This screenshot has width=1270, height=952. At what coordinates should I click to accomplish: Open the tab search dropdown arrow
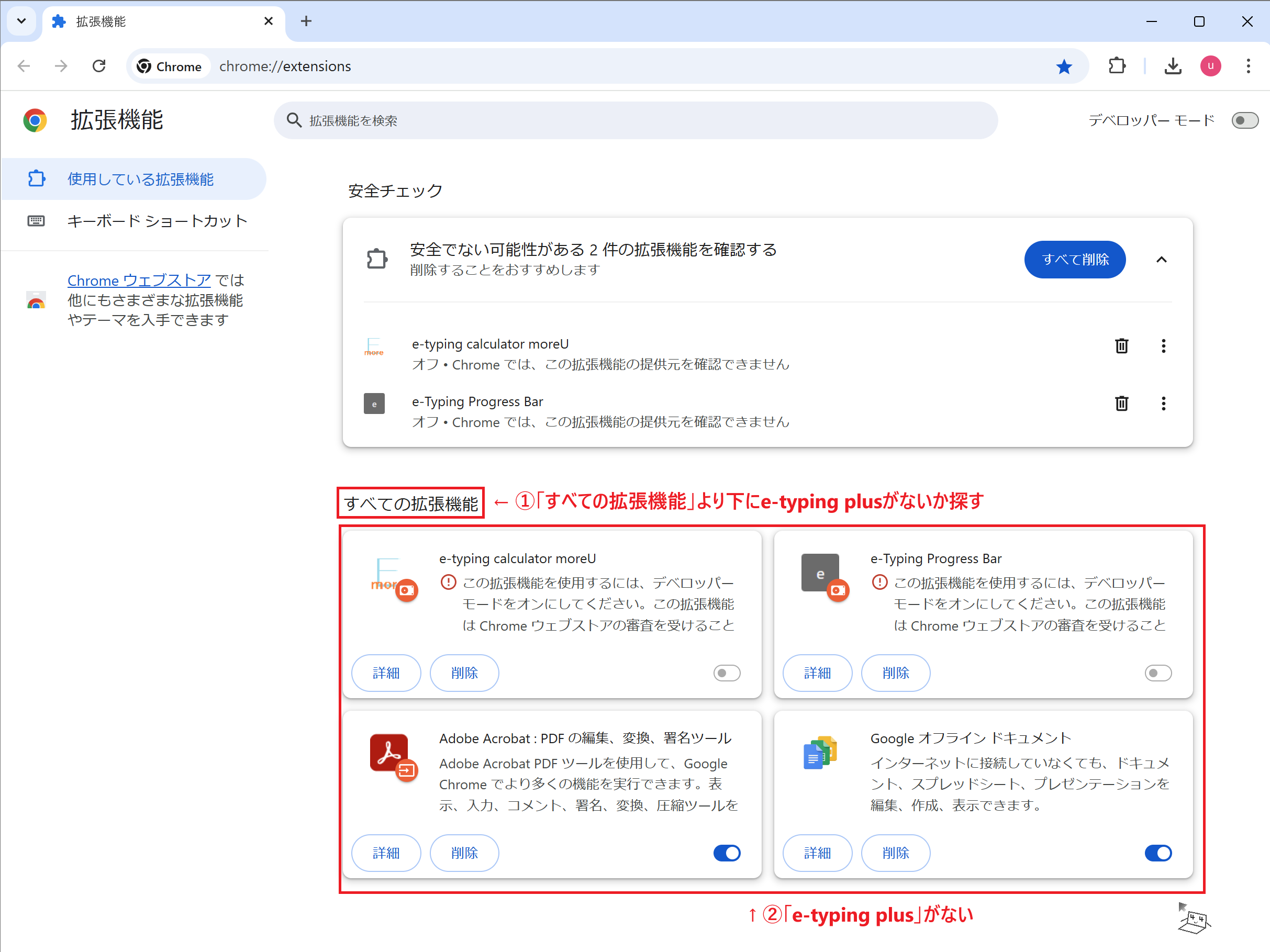coord(21,21)
